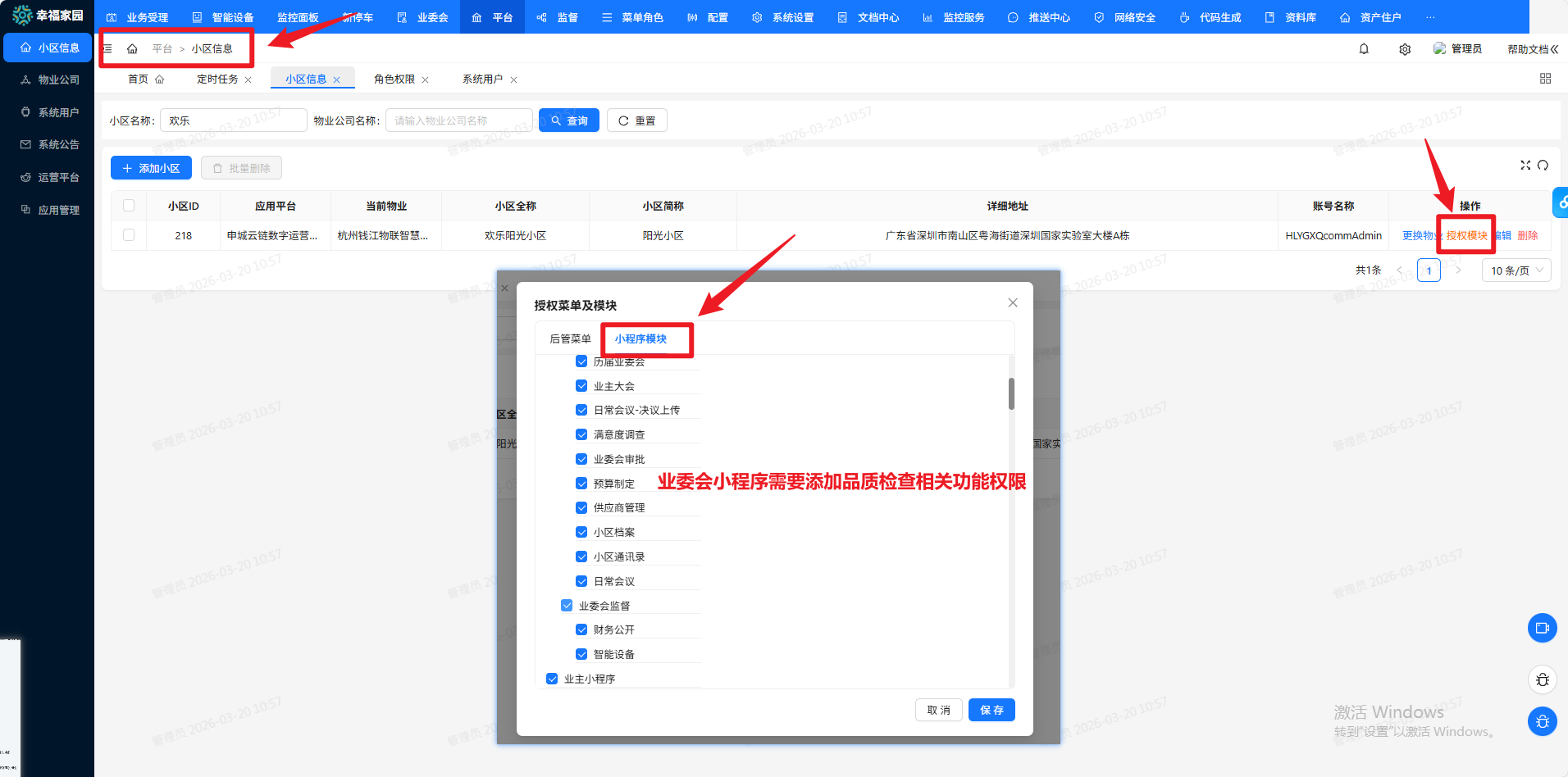Select the row checkbox for 小区ID 218
Viewport: 1568px width, 777px height.
pos(129,235)
